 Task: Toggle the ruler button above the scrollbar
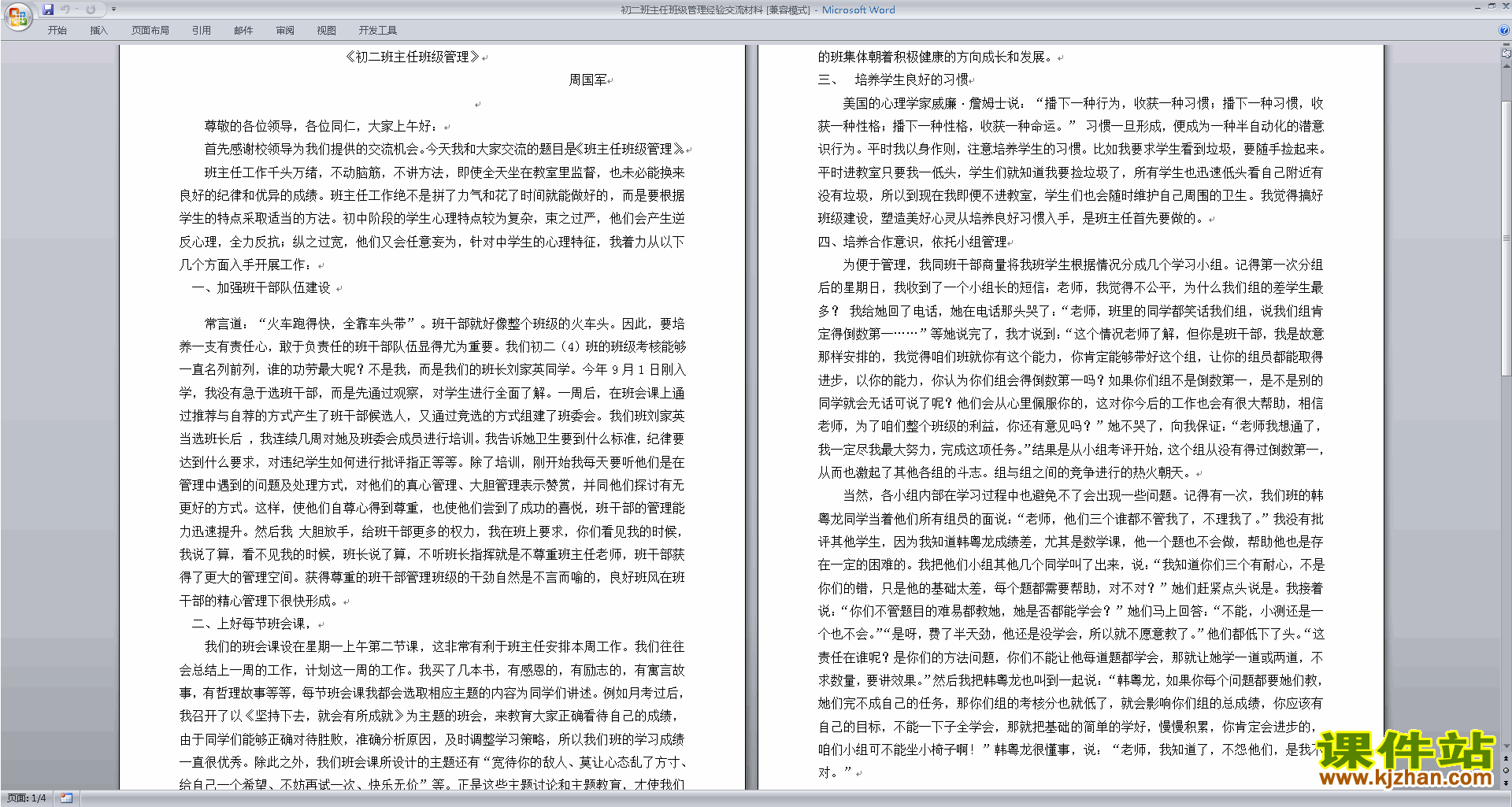coord(1506,53)
